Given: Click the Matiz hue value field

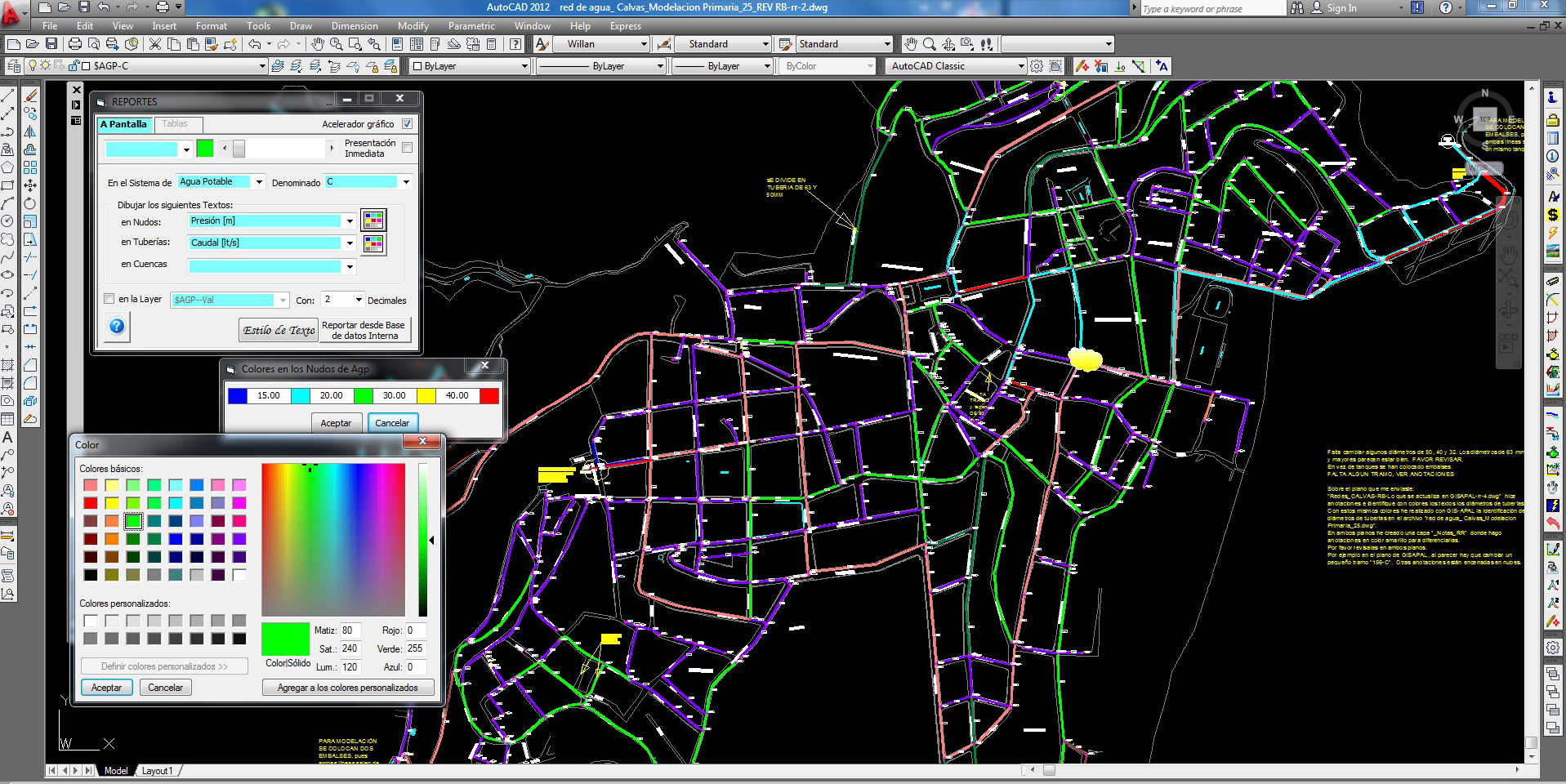Looking at the screenshot, I should point(350,630).
